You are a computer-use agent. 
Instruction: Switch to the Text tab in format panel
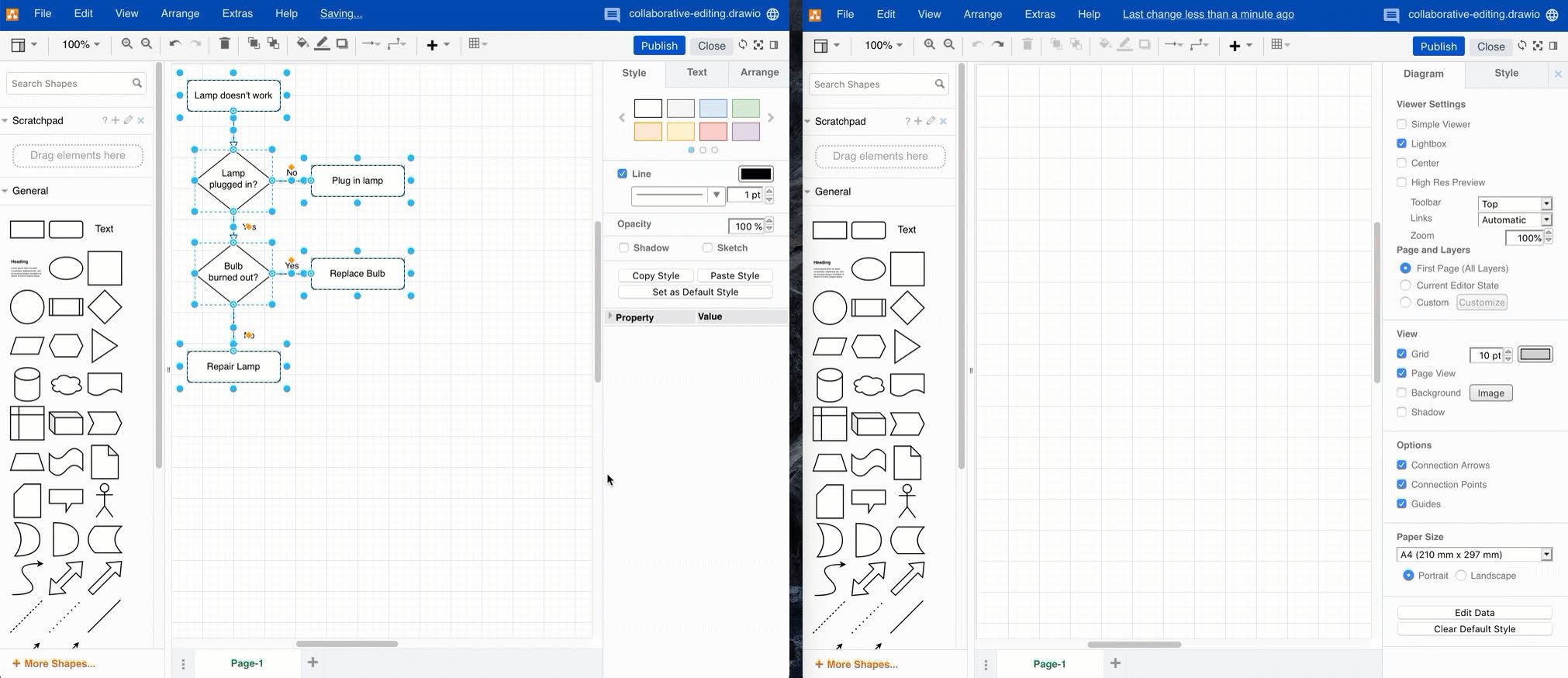(696, 72)
